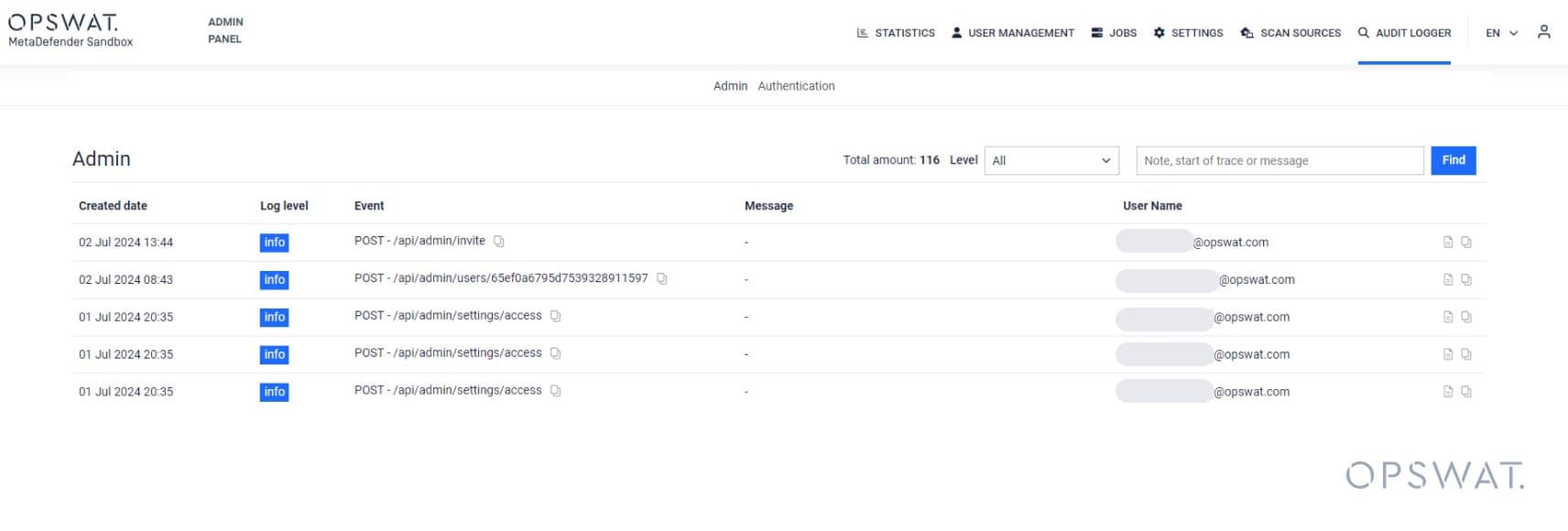
Task: Click the OPSWAT MetaDefender Sandbox logo
Action: [x=71, y=30]
